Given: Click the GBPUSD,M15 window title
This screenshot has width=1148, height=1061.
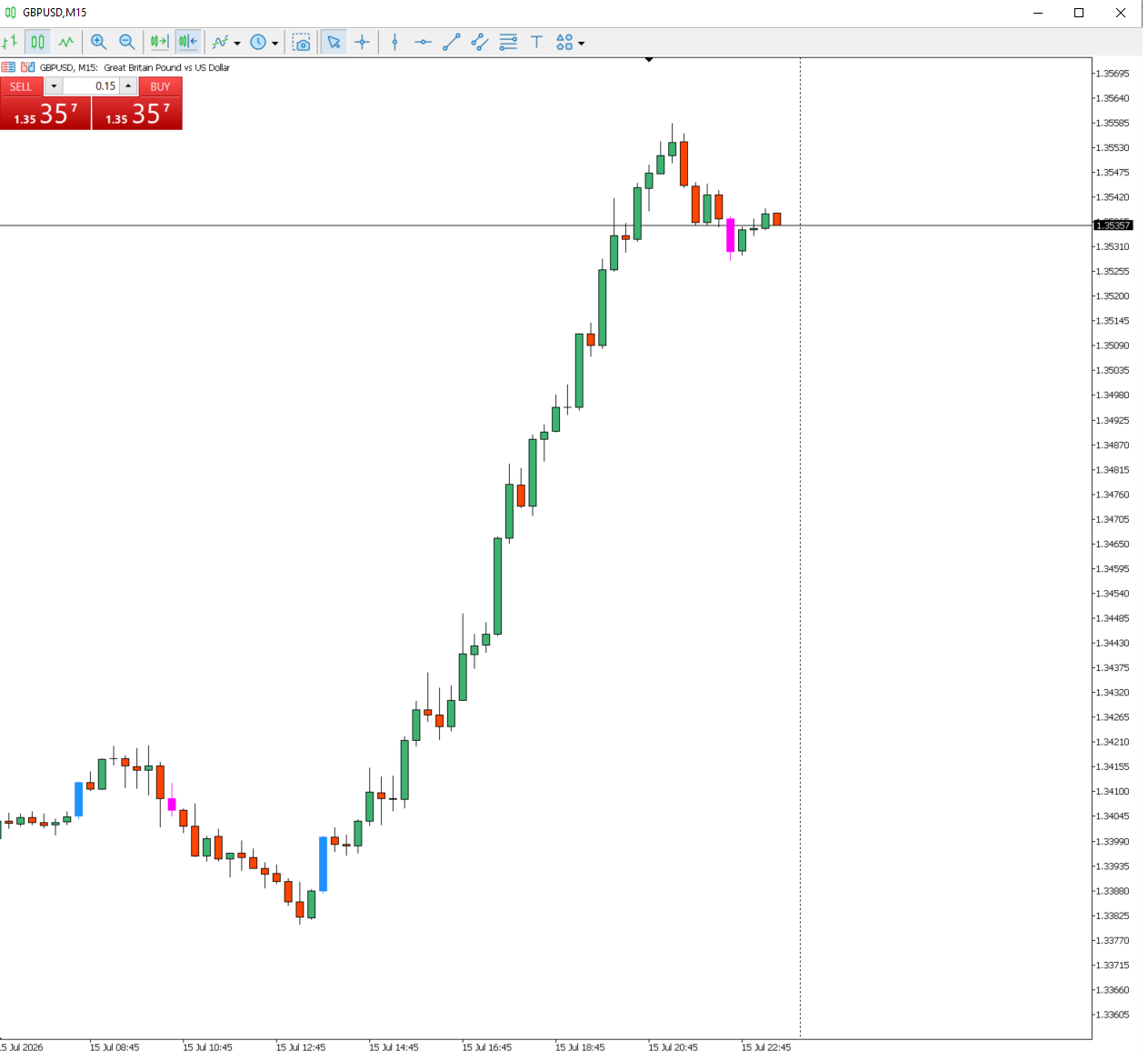Looking at the screenshot, I should click(55, 13).
